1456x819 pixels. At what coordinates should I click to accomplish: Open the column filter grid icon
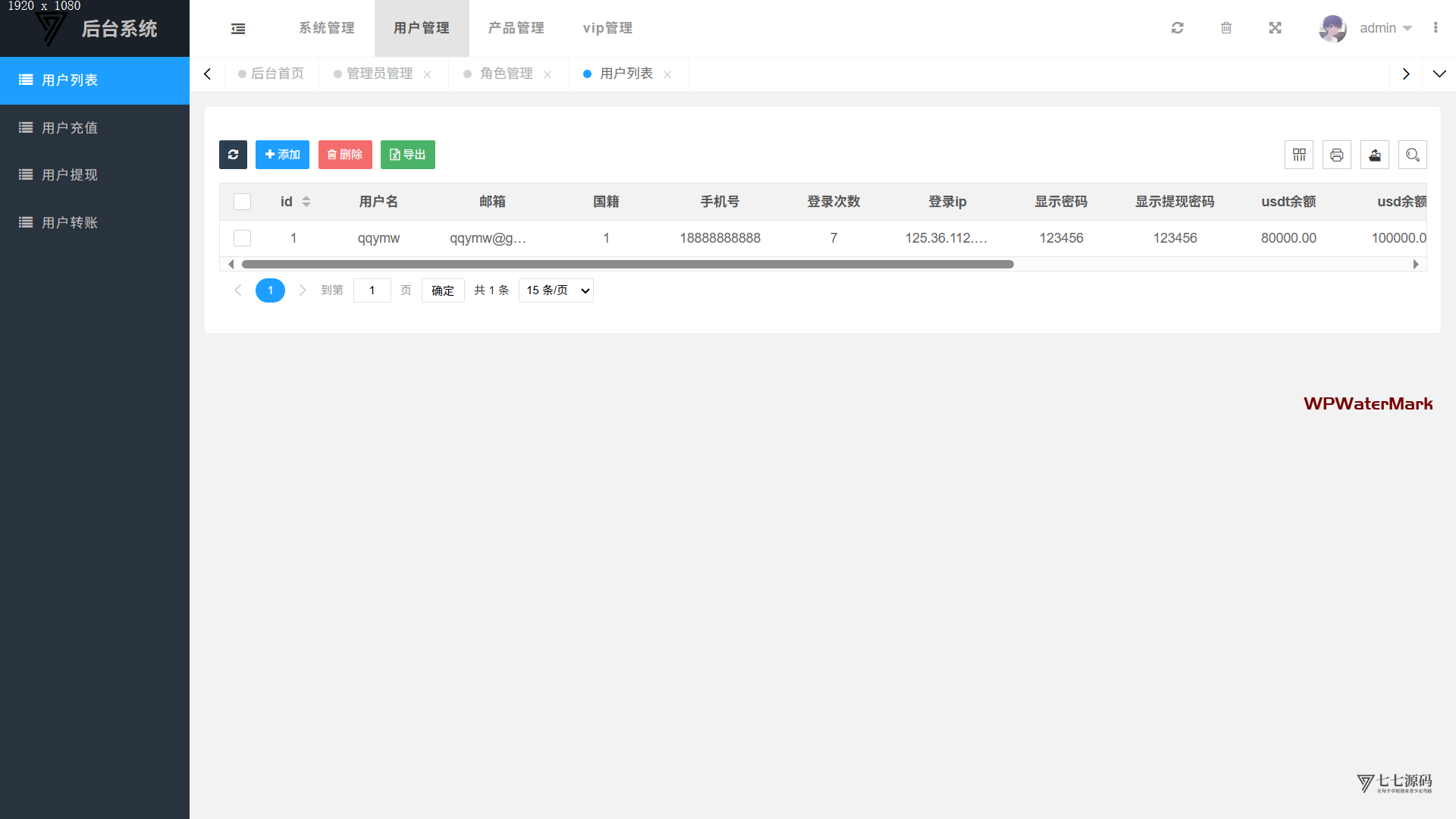[1299, 155]
